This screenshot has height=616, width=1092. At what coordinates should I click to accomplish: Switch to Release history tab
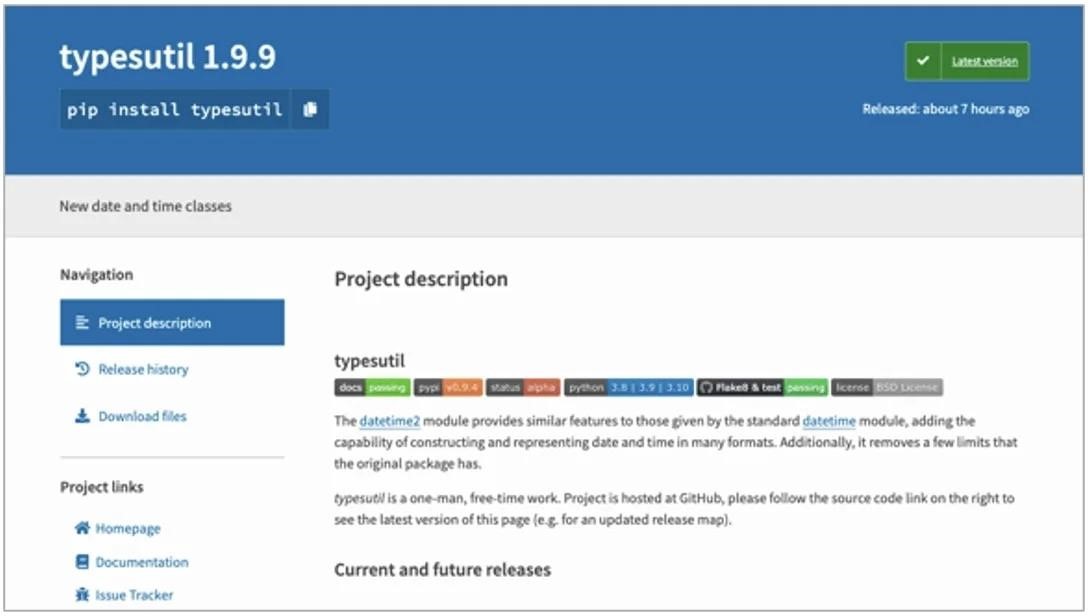tap(143, 369)
